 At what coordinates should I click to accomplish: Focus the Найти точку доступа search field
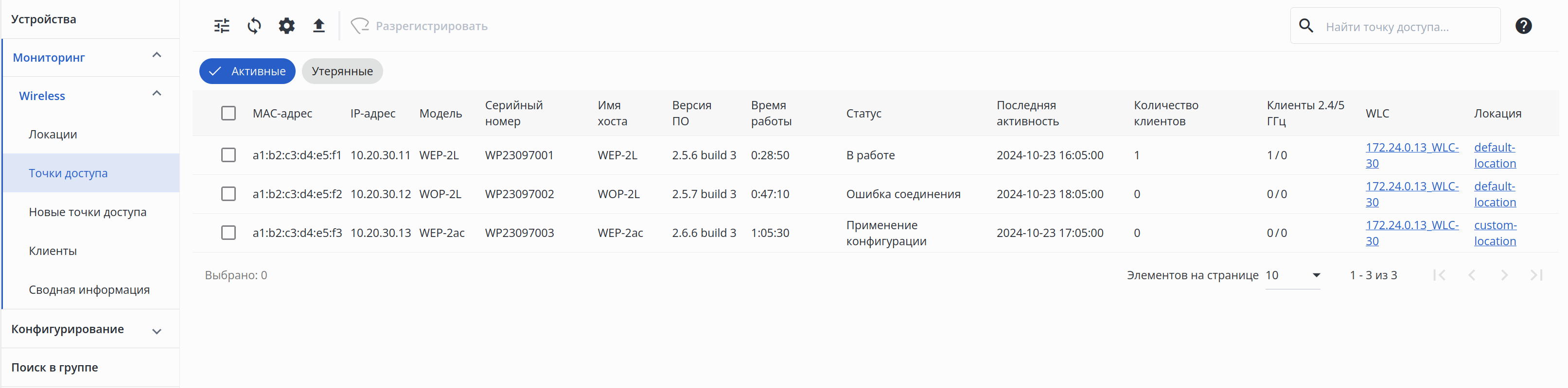(1406, 27)
